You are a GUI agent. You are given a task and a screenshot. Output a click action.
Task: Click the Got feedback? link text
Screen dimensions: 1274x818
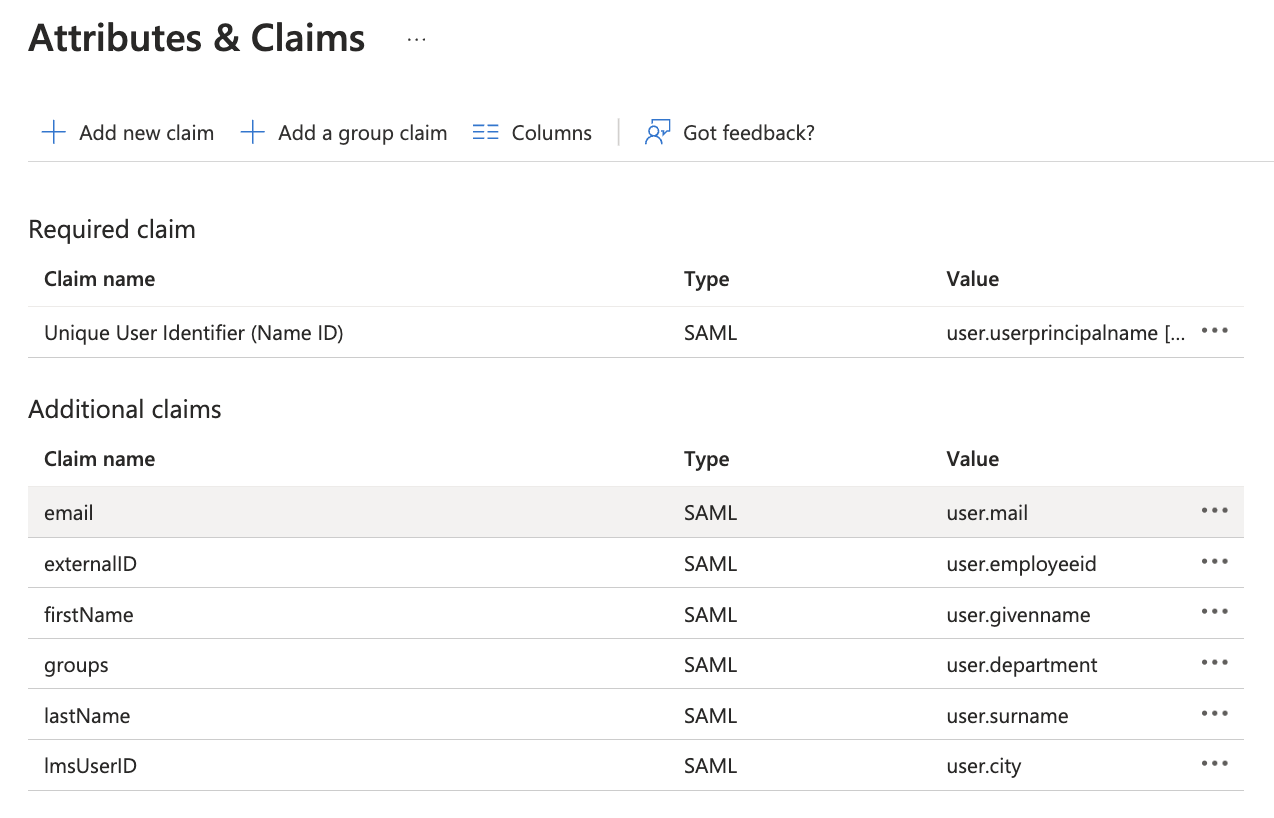pyautogui.click(x=748, y=133)
